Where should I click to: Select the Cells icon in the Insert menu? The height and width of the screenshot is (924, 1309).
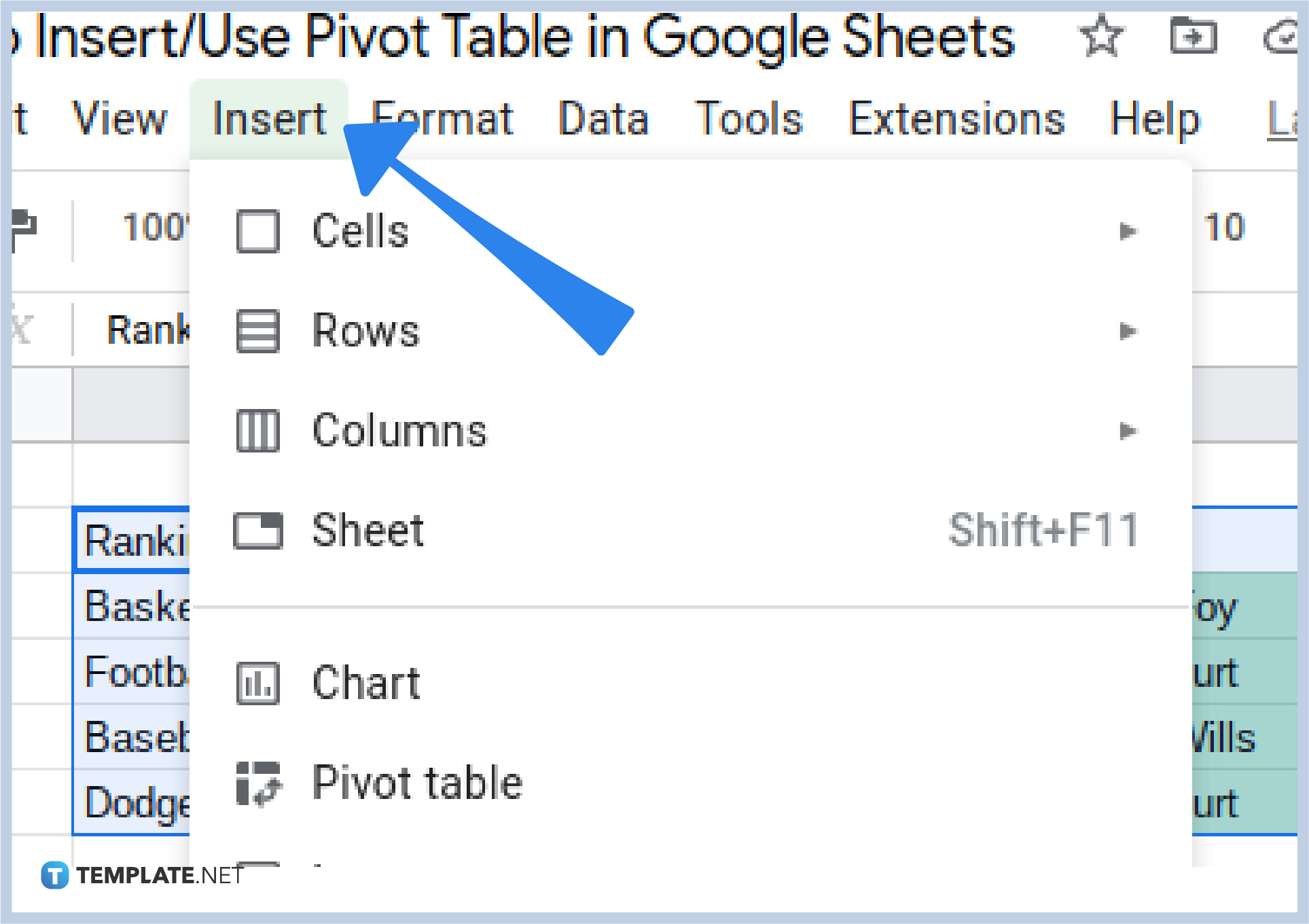[x=257, y=231]
